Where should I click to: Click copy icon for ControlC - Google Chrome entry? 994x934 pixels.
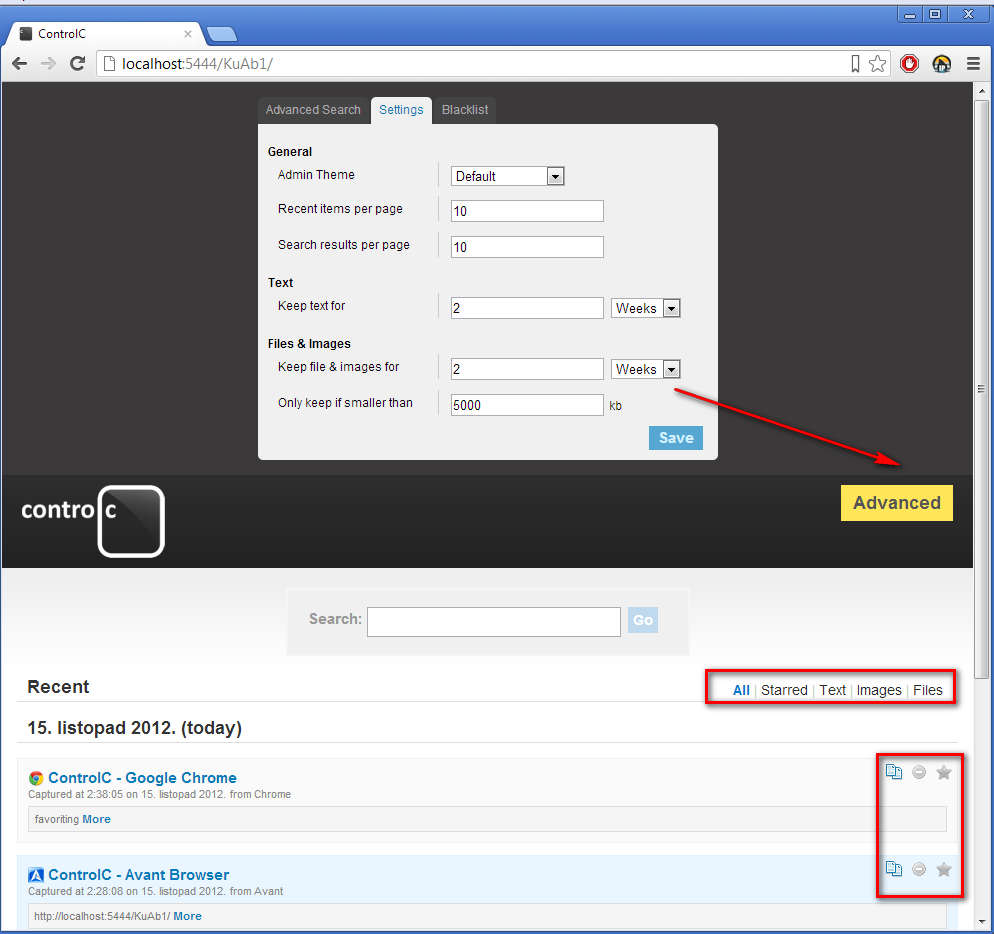click(893, 772)
